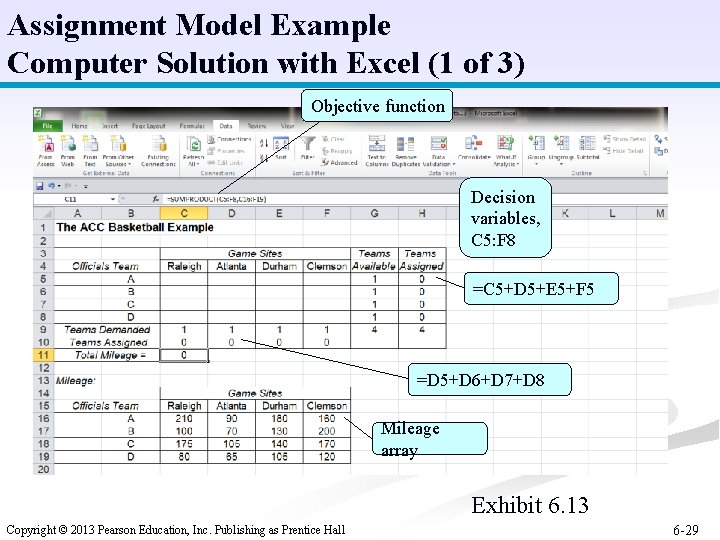Click the Consolidate icon
Screen dimensions: 720x540
[x=473, y=143]
